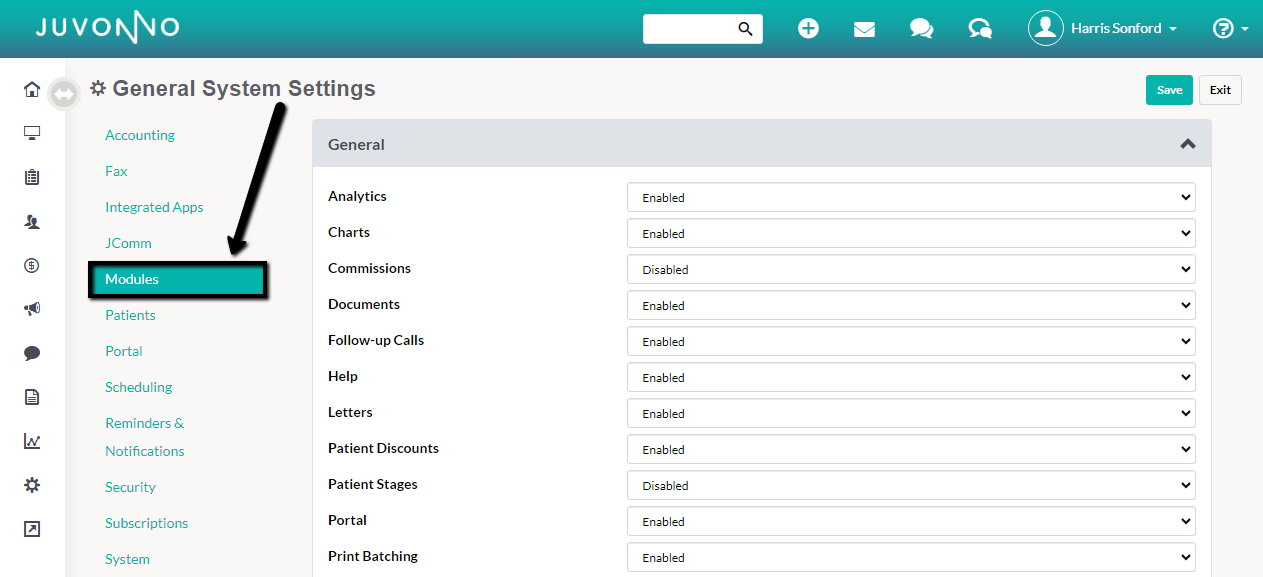Open the Patient Stages dropdown
This screenshot has height=577, width=1263.
tap(911, 485)
